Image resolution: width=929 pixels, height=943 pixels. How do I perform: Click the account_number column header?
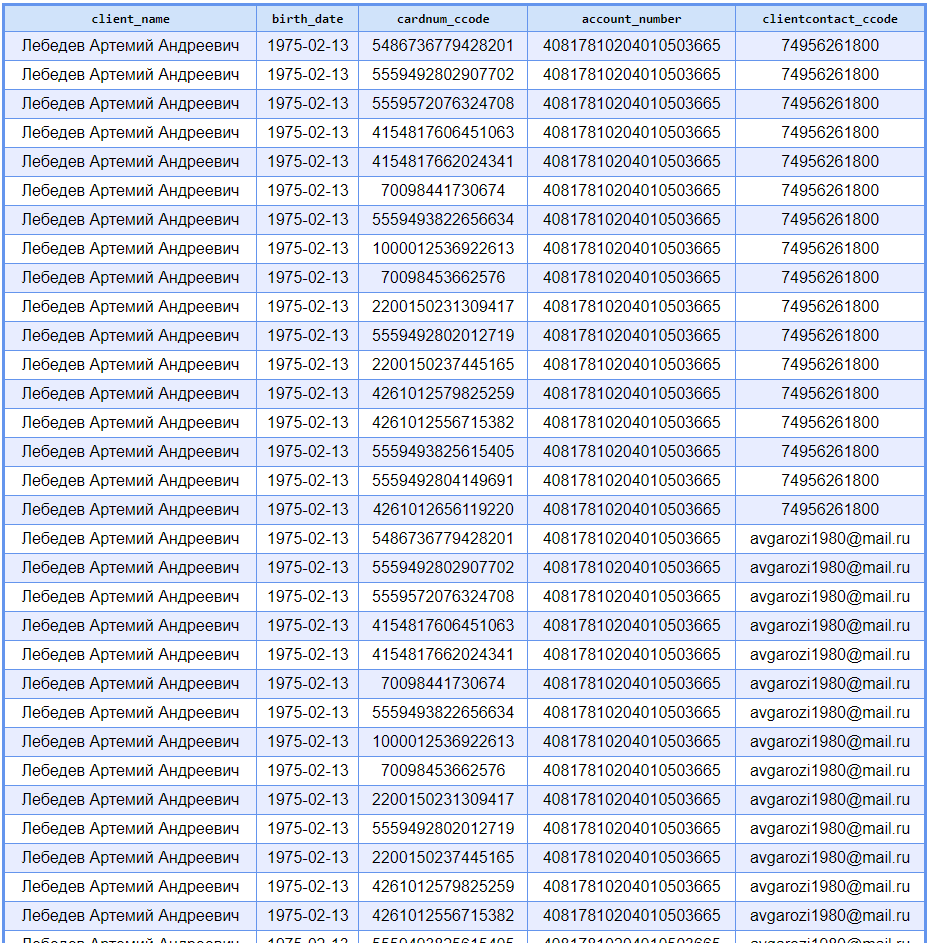tap(631, 19)
